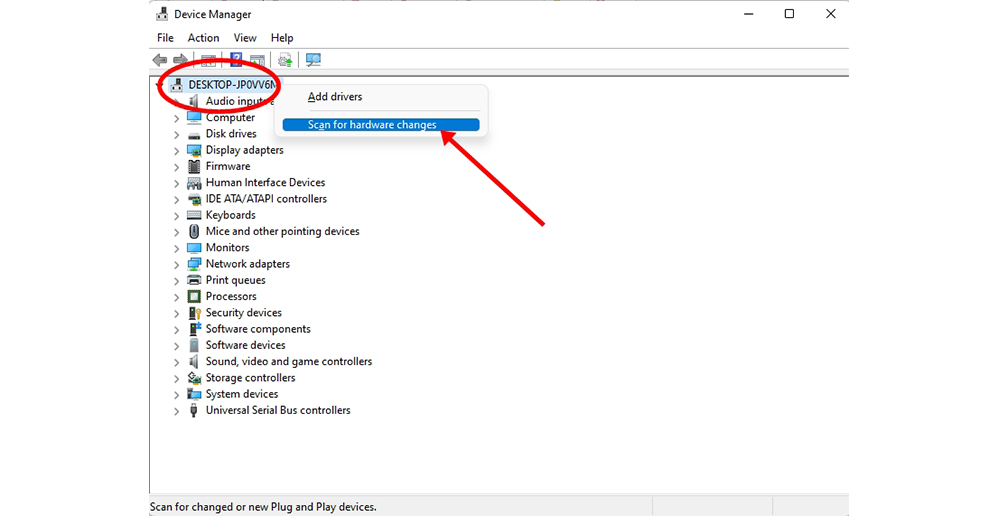The image size is (1000, 517).
Task: Click the Sound, video and game controllers speaker icon
Action: click(x=194, y=361)
